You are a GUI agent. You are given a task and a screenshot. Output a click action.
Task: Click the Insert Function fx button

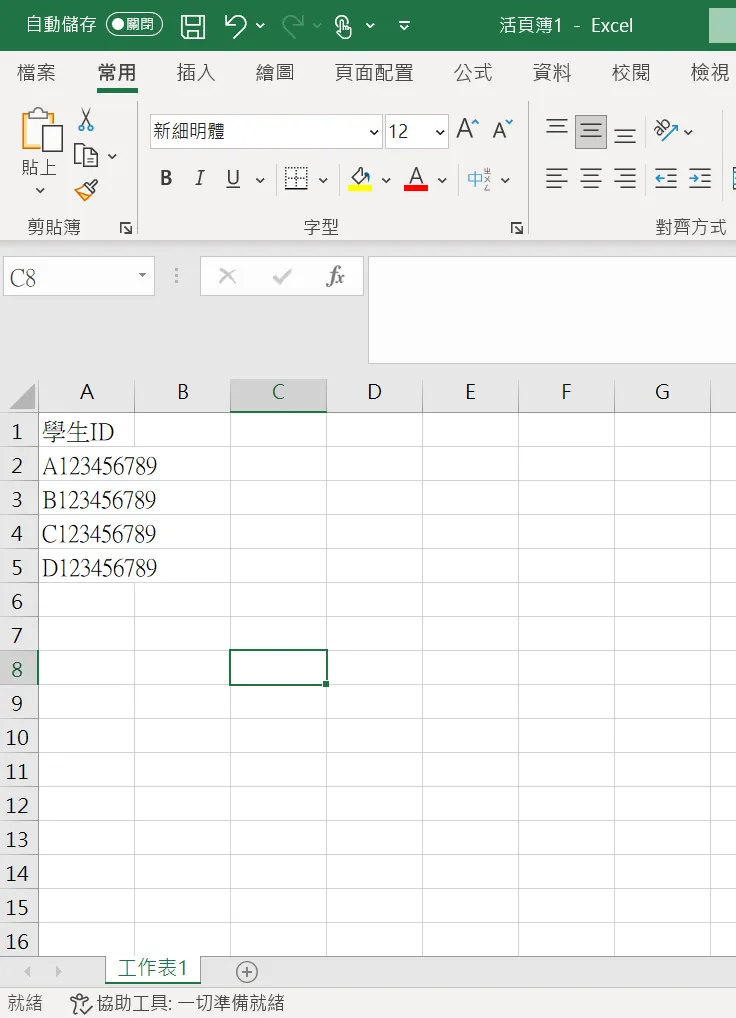[335, 276]
